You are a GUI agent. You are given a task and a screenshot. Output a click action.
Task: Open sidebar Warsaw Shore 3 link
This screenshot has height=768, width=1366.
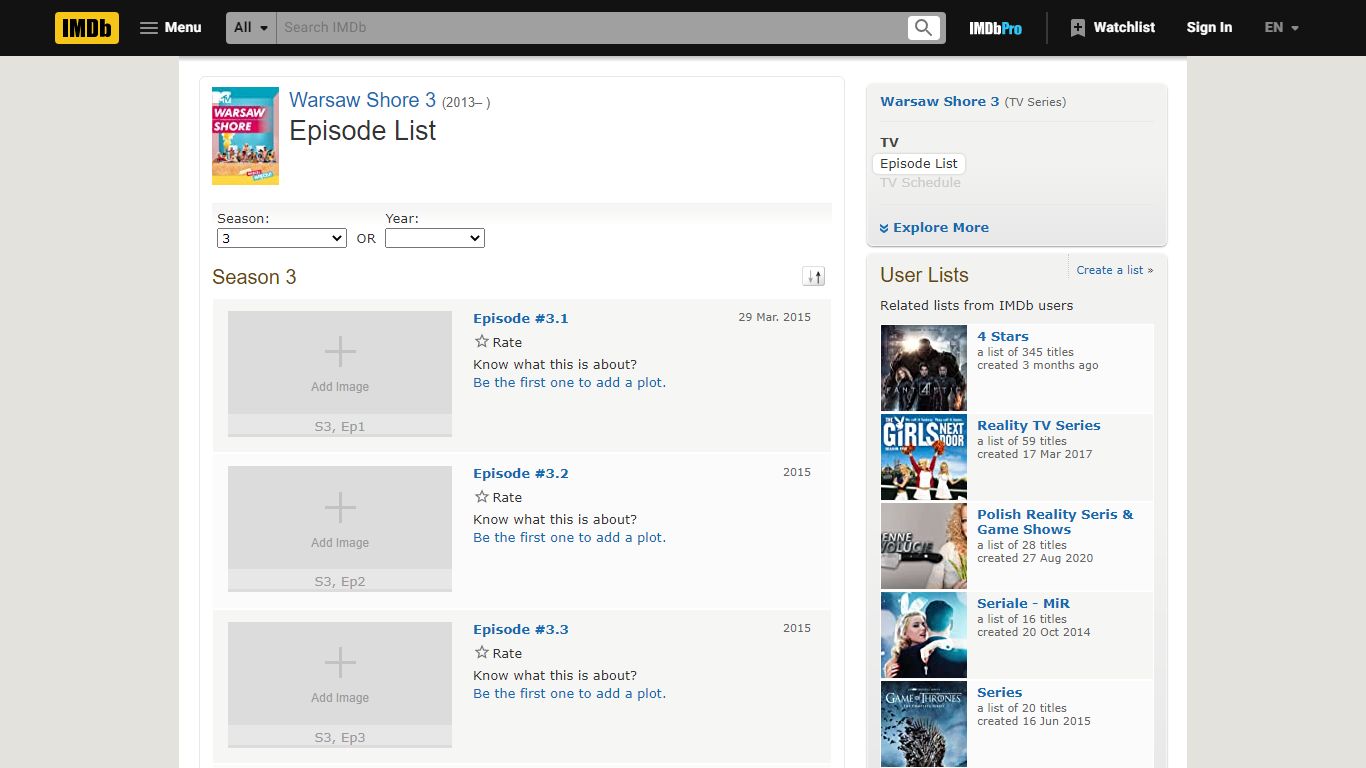[940, 101]
